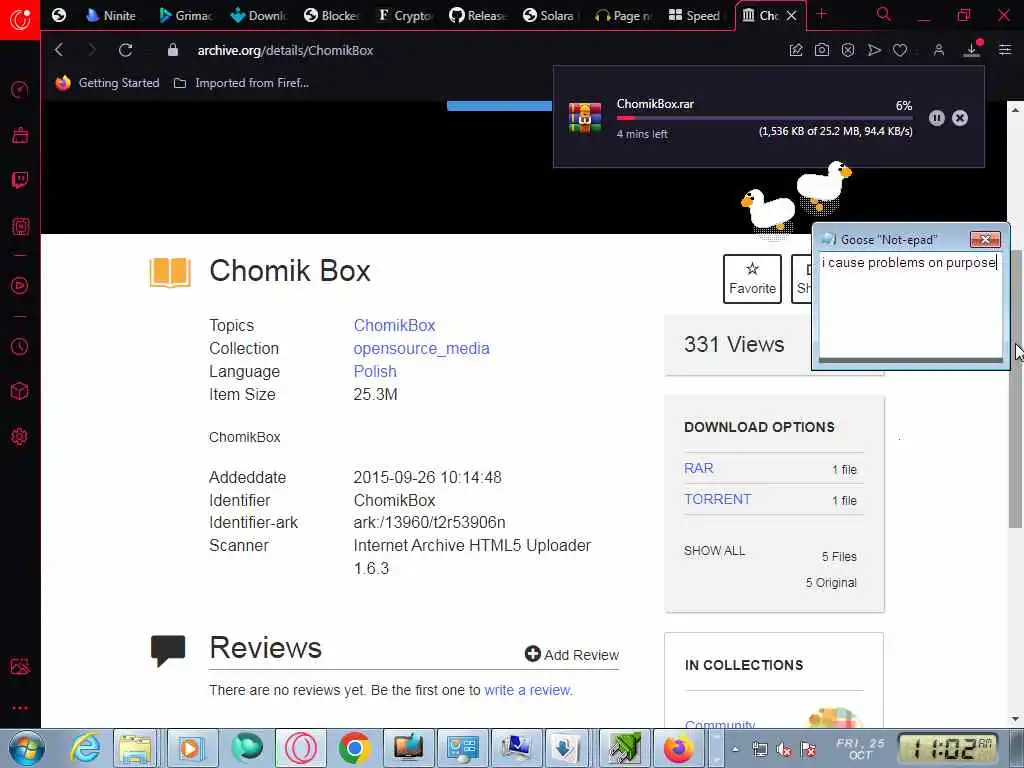Open Settings gear in sidebar
Image resolution: width=1024 pixels, height=768 pixels.
pyautogui.click(x=20, y=436)
